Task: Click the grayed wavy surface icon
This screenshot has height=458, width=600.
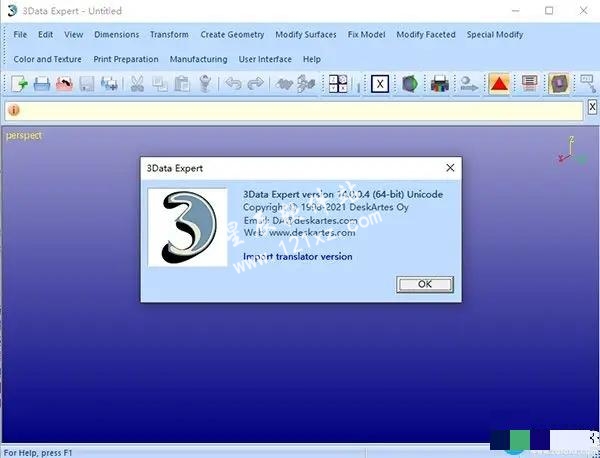Action: click(x=284, y=83)
